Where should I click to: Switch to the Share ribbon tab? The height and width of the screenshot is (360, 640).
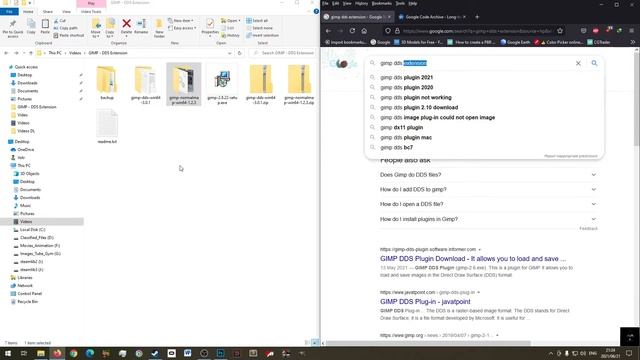48,11
